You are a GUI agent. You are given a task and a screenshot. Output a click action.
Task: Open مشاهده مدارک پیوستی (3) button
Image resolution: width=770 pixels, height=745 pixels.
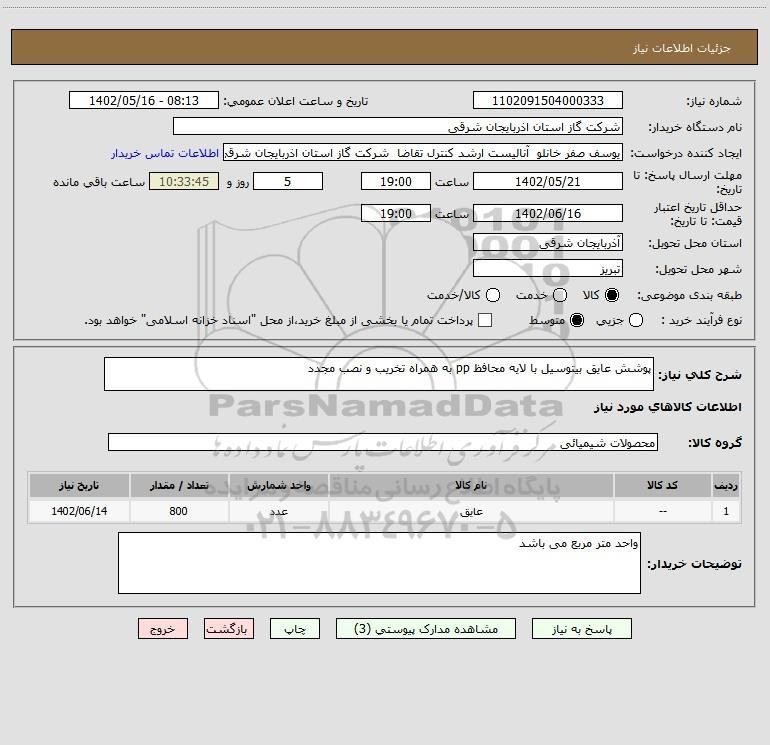(x=426, y=629)
